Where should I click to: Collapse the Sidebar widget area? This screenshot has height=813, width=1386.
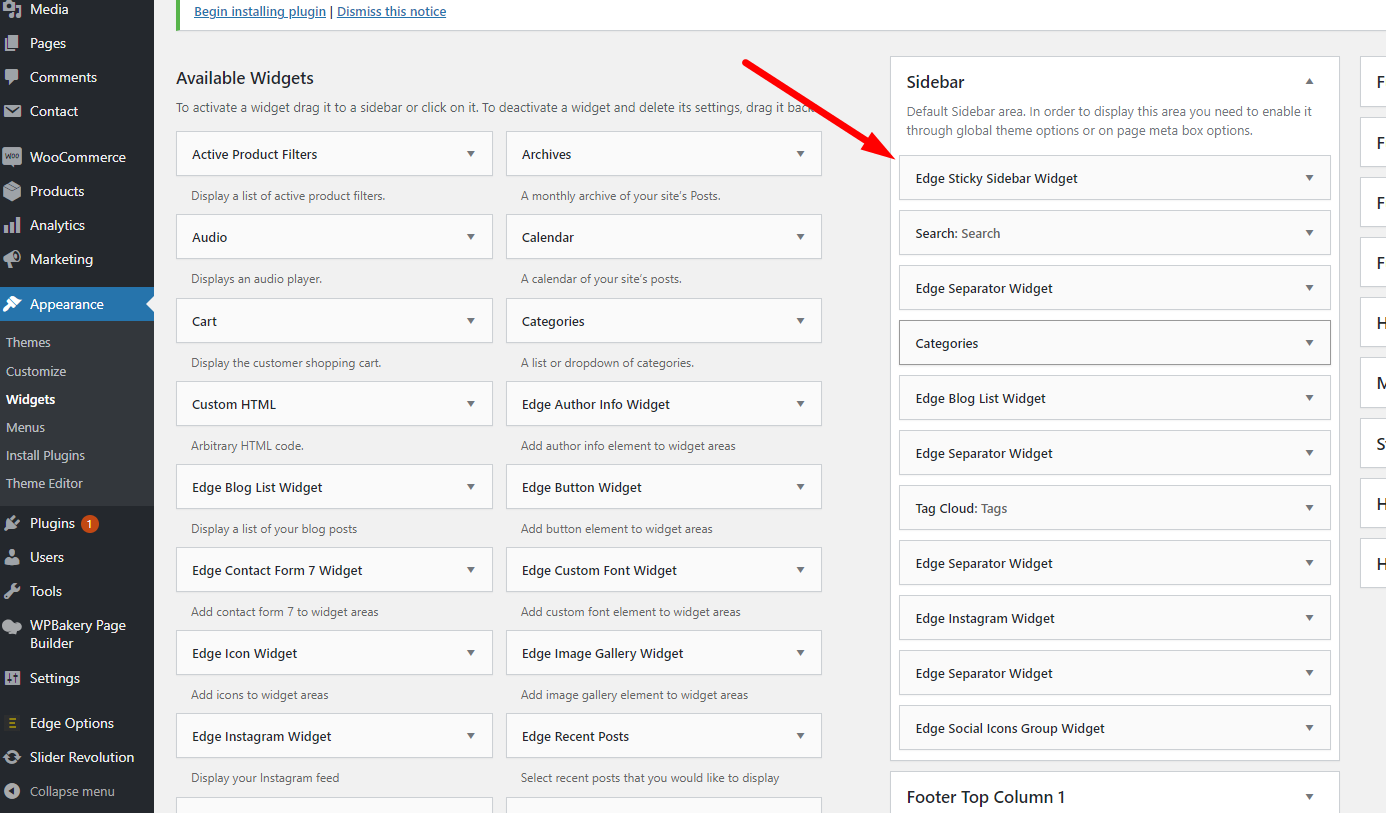(1309, 81)
